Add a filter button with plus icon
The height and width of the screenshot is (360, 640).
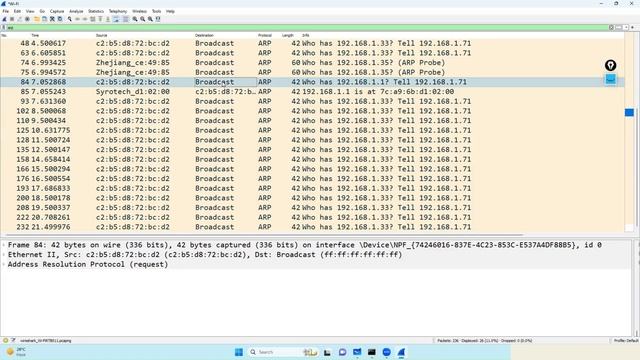point(633,27)
